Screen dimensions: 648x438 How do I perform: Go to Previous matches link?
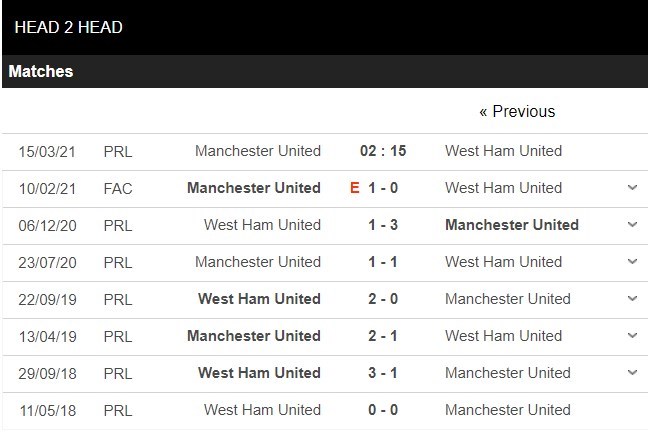pos(516,112)
